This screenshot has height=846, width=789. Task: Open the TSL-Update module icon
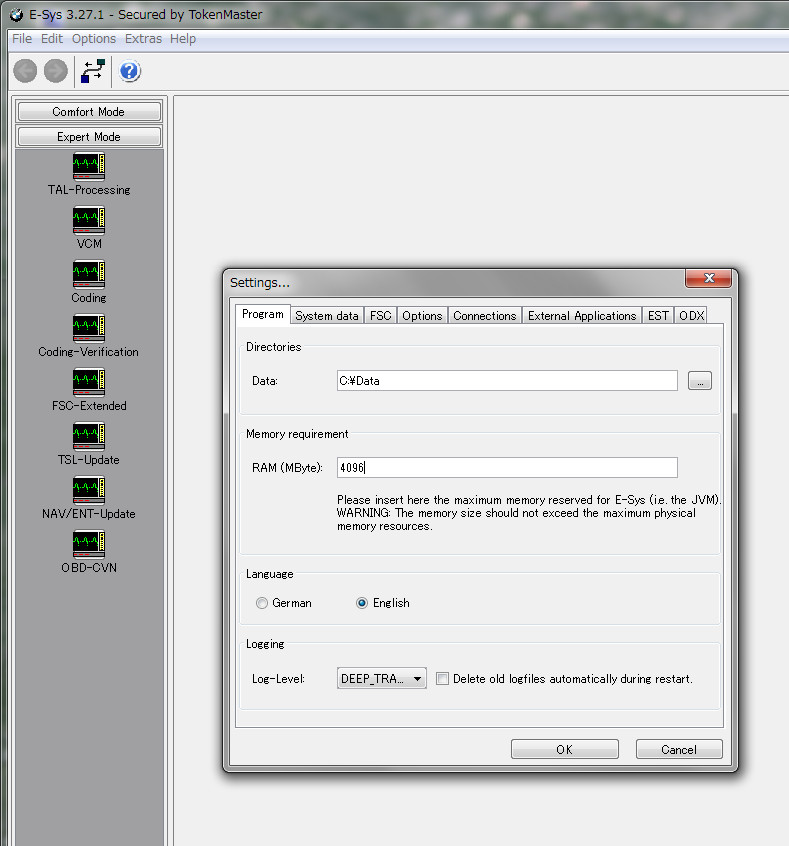pyautogui.click(x=89, y=436)
